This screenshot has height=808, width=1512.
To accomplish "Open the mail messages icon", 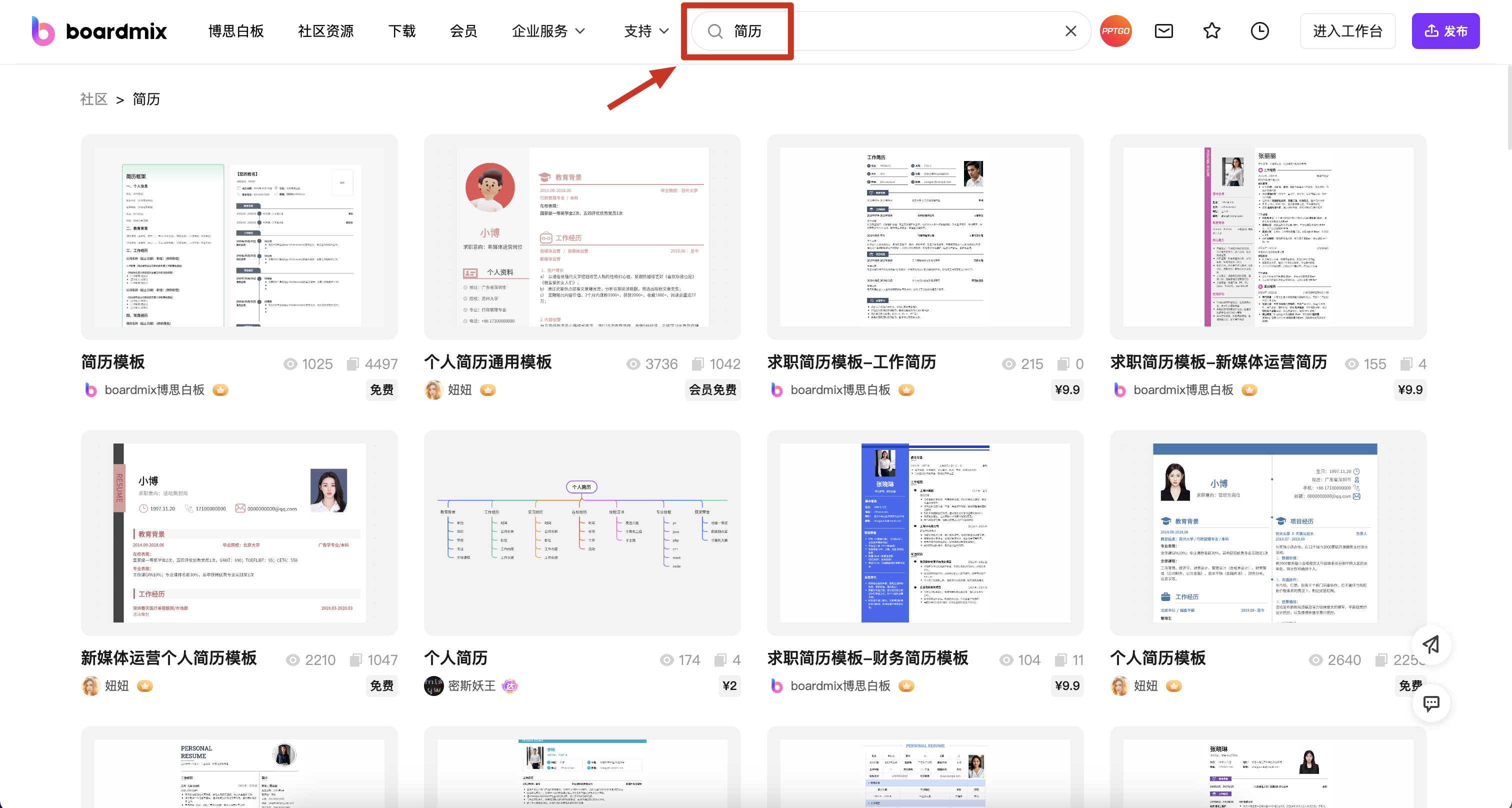I will [x=1163, y=31].
